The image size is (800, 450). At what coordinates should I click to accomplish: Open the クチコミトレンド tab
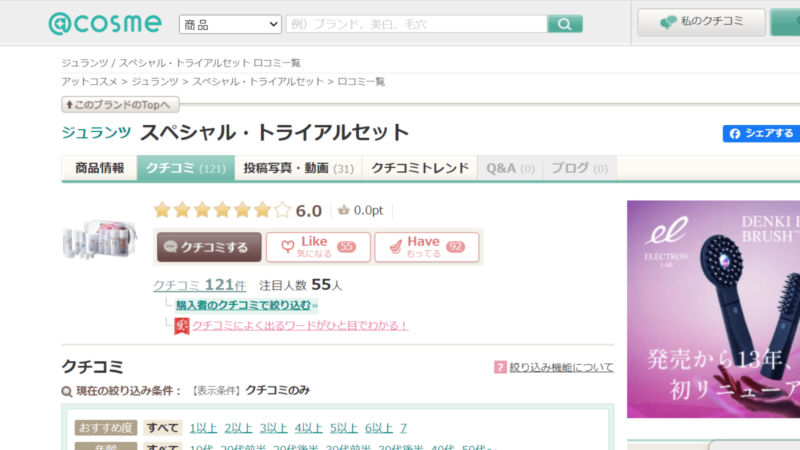click(x=420, y=168)
